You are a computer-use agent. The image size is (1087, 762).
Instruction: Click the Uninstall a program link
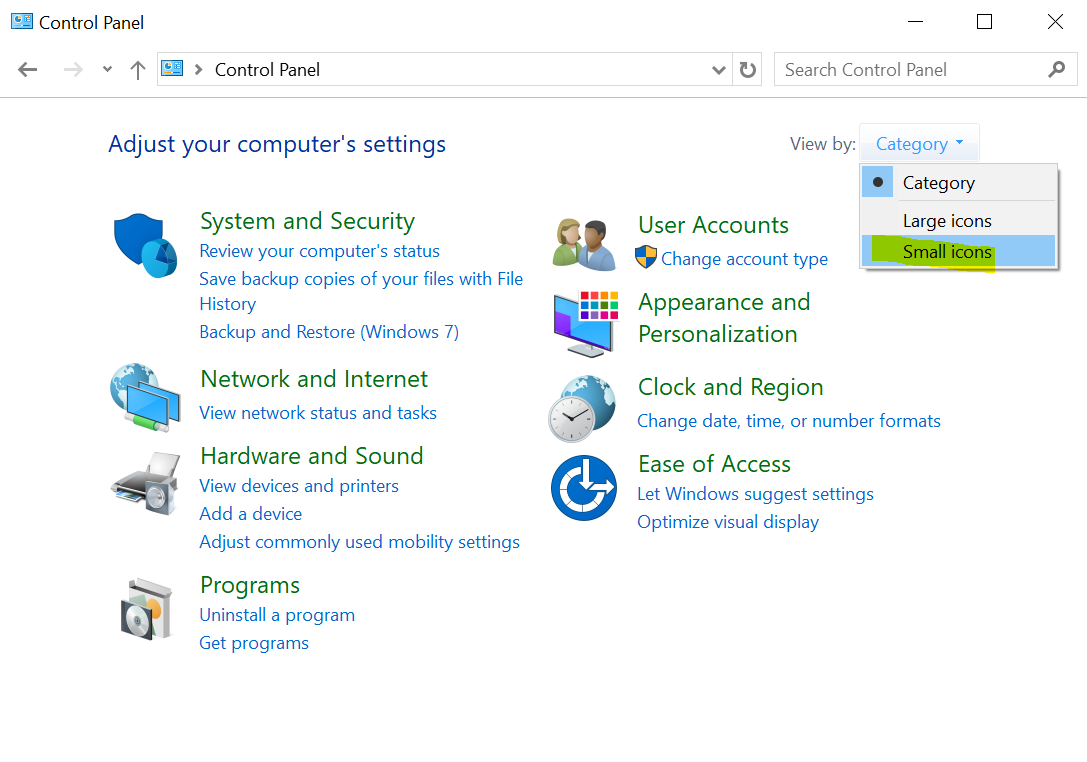coord(277,615)
